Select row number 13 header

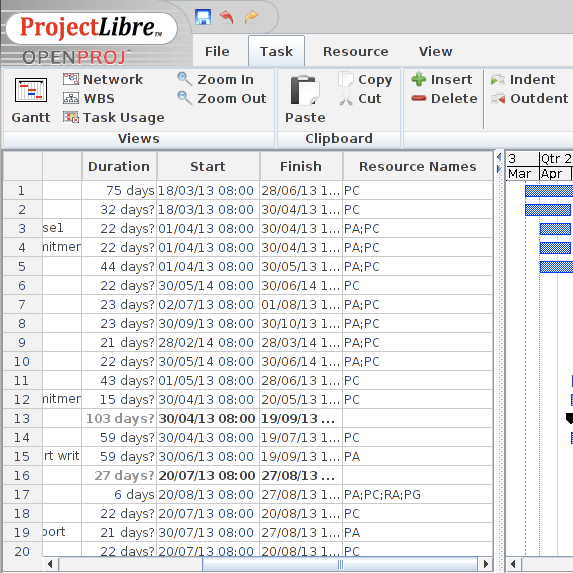coord(22,418)
